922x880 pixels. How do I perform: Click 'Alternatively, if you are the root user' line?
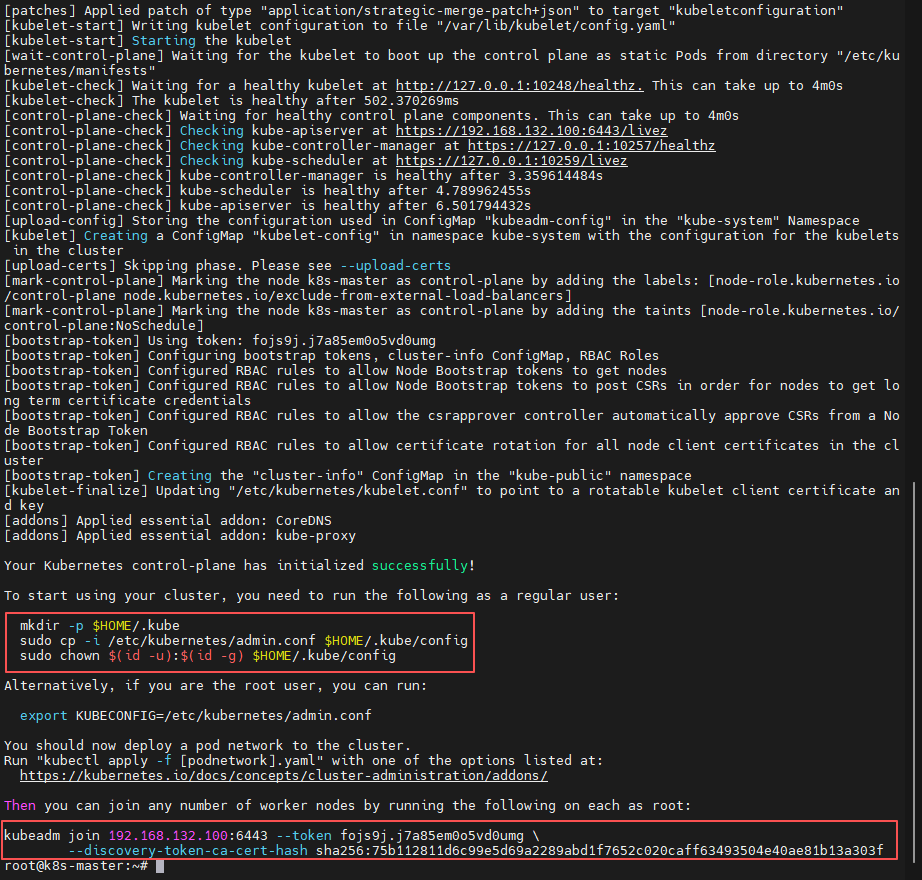pyautogui.click(x=215, y=685)
